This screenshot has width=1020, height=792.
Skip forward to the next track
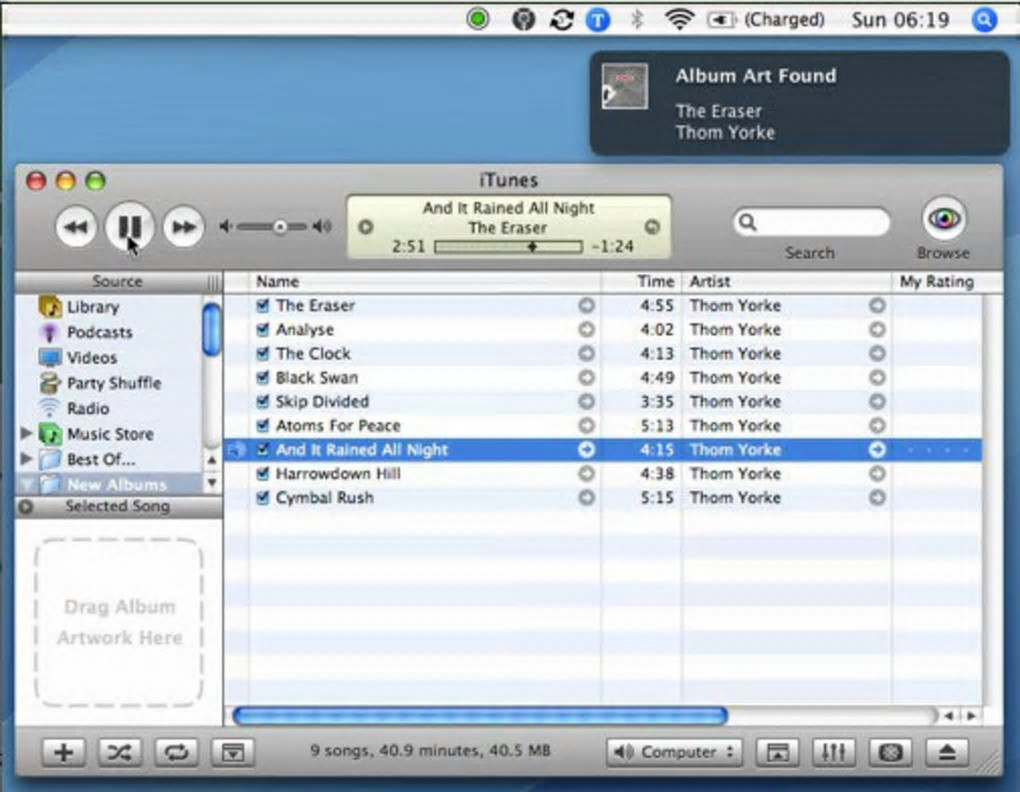click(x=183, y=227)
